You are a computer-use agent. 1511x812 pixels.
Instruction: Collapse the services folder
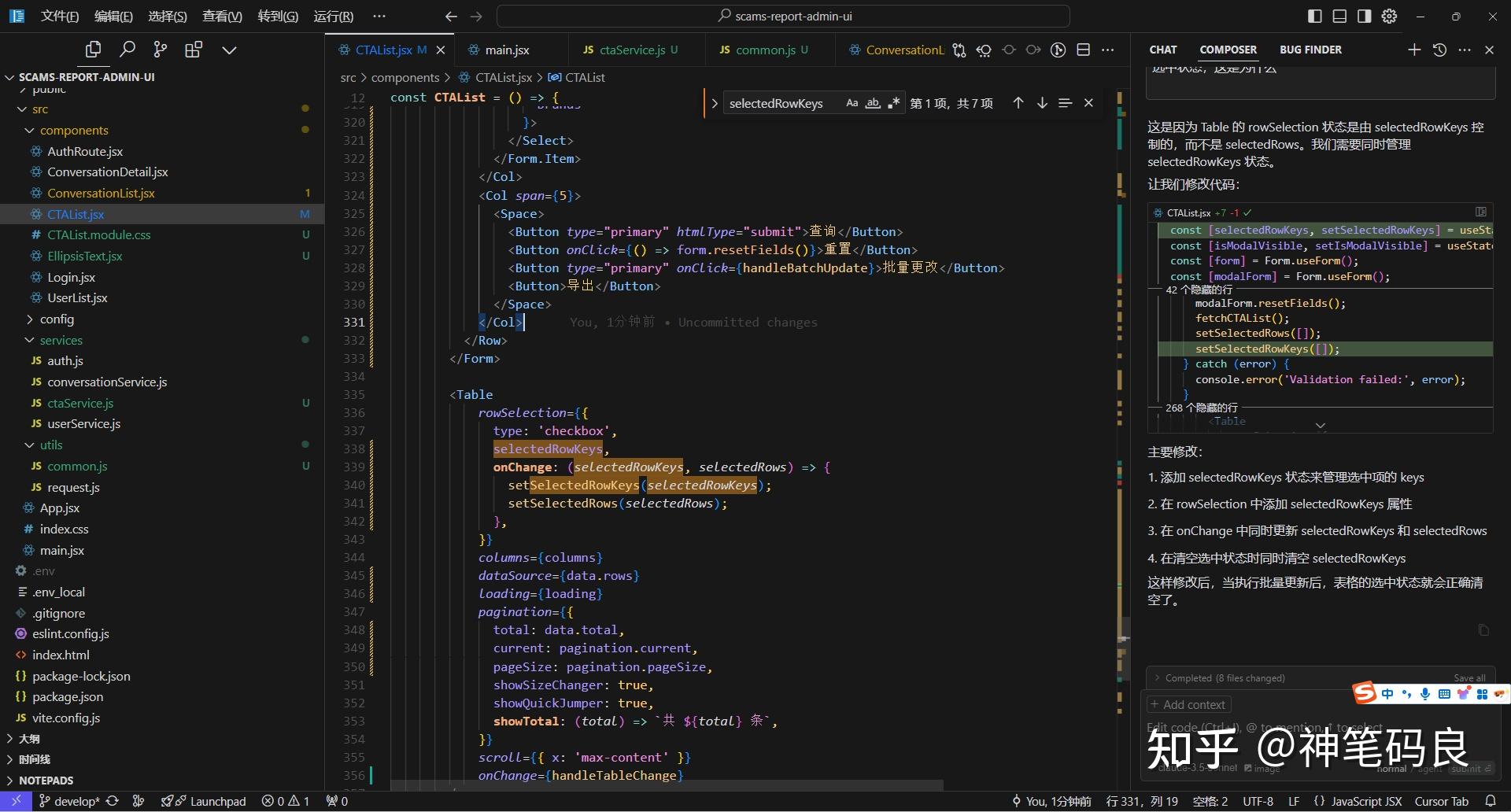[61, 340]
